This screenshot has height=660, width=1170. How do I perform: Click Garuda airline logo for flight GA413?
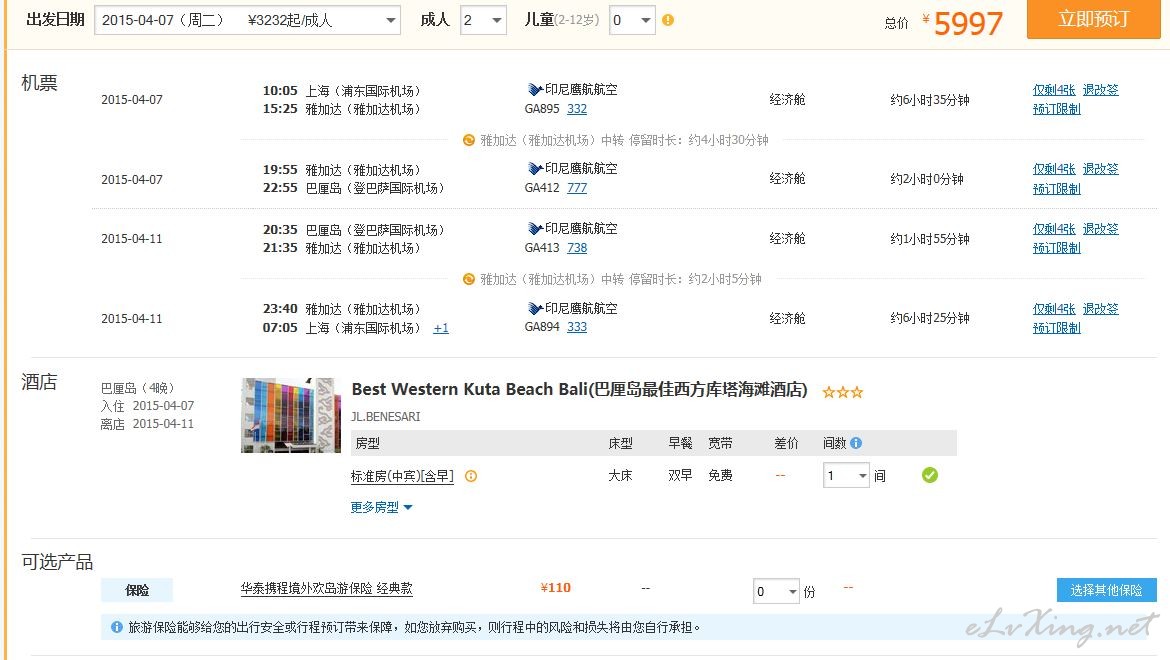(535, 228)
